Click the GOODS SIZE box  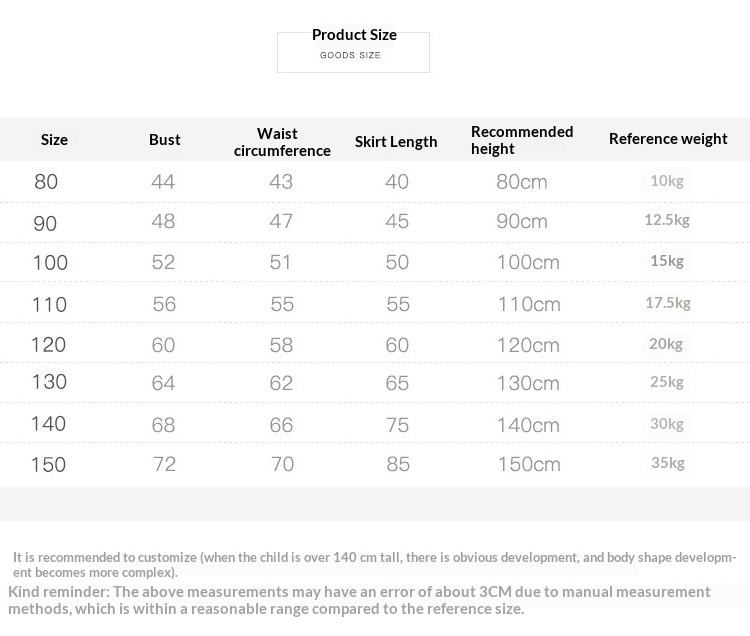[x=352, y=55]
